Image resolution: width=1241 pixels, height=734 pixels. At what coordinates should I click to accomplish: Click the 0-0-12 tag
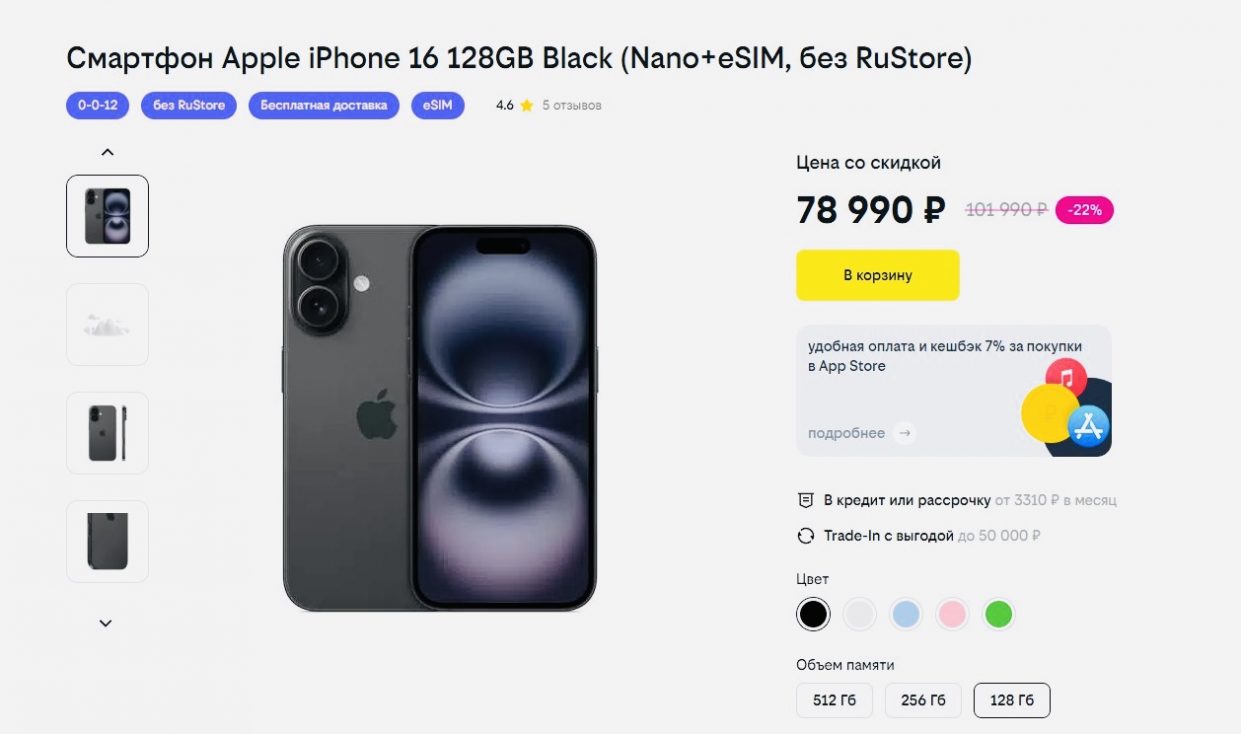tap(98, 105)
